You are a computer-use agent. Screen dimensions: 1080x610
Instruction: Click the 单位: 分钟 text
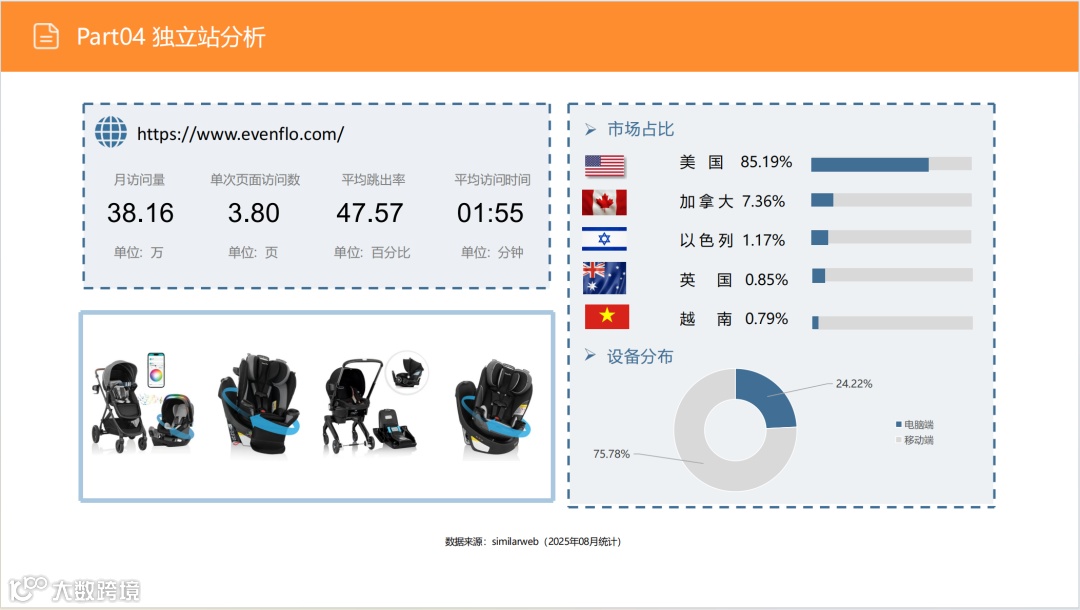pos(492,253)
